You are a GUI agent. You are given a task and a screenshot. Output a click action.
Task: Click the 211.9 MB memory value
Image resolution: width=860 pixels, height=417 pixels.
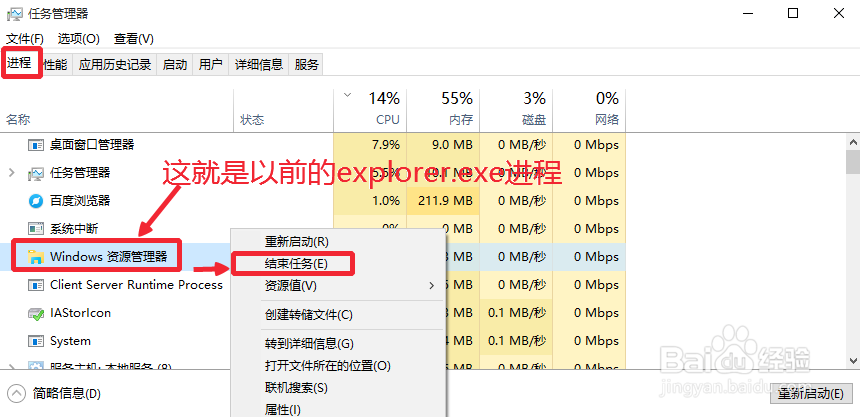coord(443,201)
